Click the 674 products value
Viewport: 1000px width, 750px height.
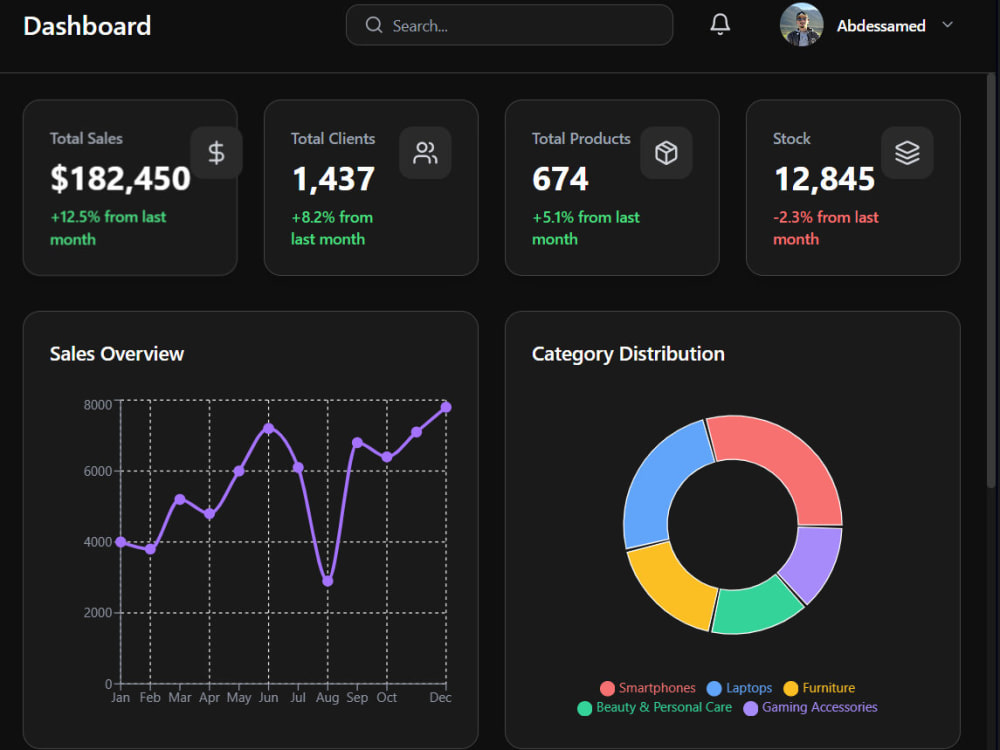560,179
